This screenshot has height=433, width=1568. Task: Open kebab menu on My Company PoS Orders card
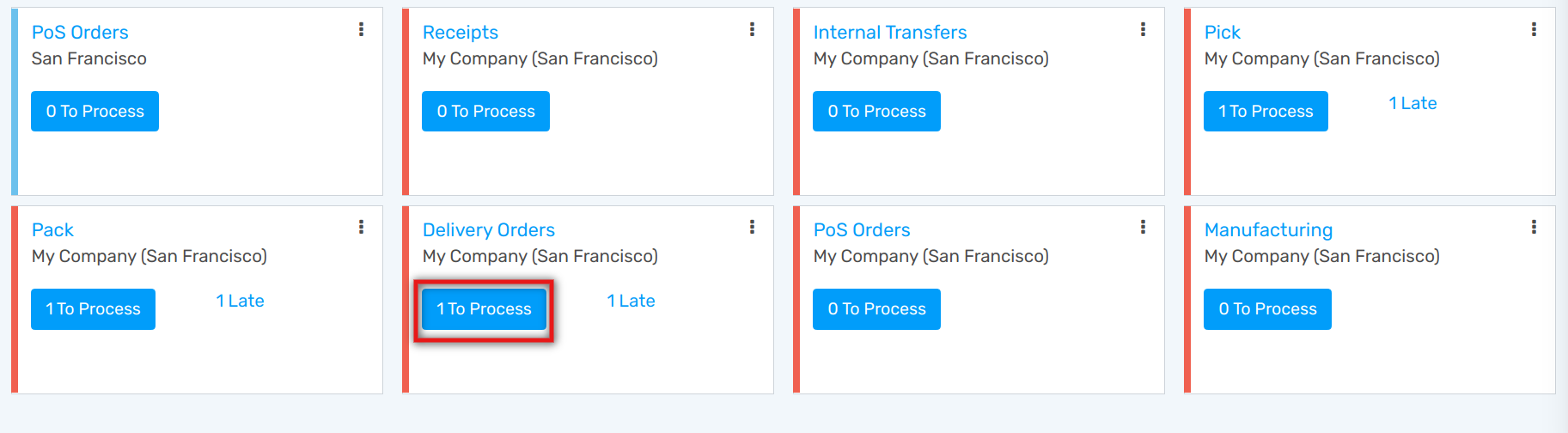tap(1143, 228)
